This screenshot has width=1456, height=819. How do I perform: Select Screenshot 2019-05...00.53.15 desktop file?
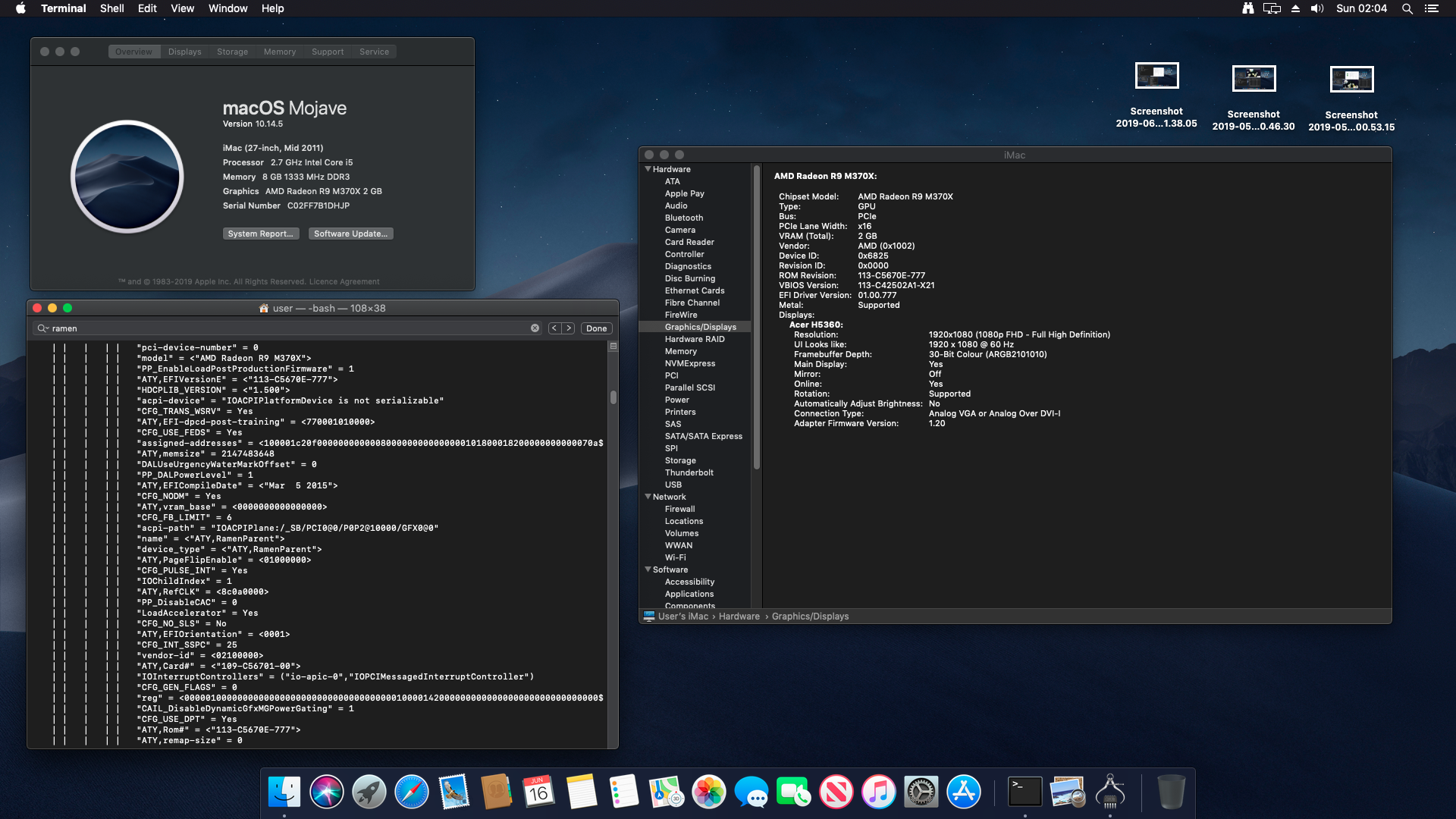pyautogui.click(x=1351, y=99)
